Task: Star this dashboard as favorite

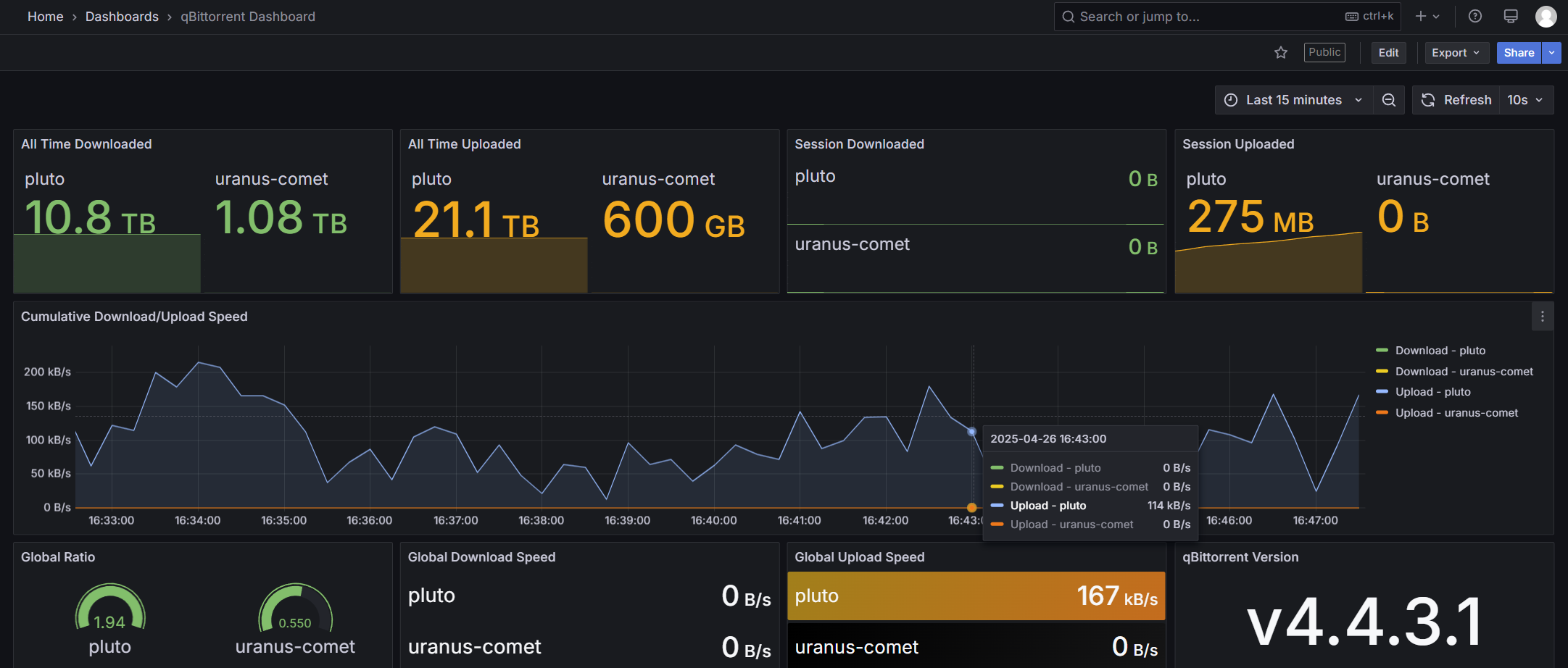Action: [x=1281, y=53]
